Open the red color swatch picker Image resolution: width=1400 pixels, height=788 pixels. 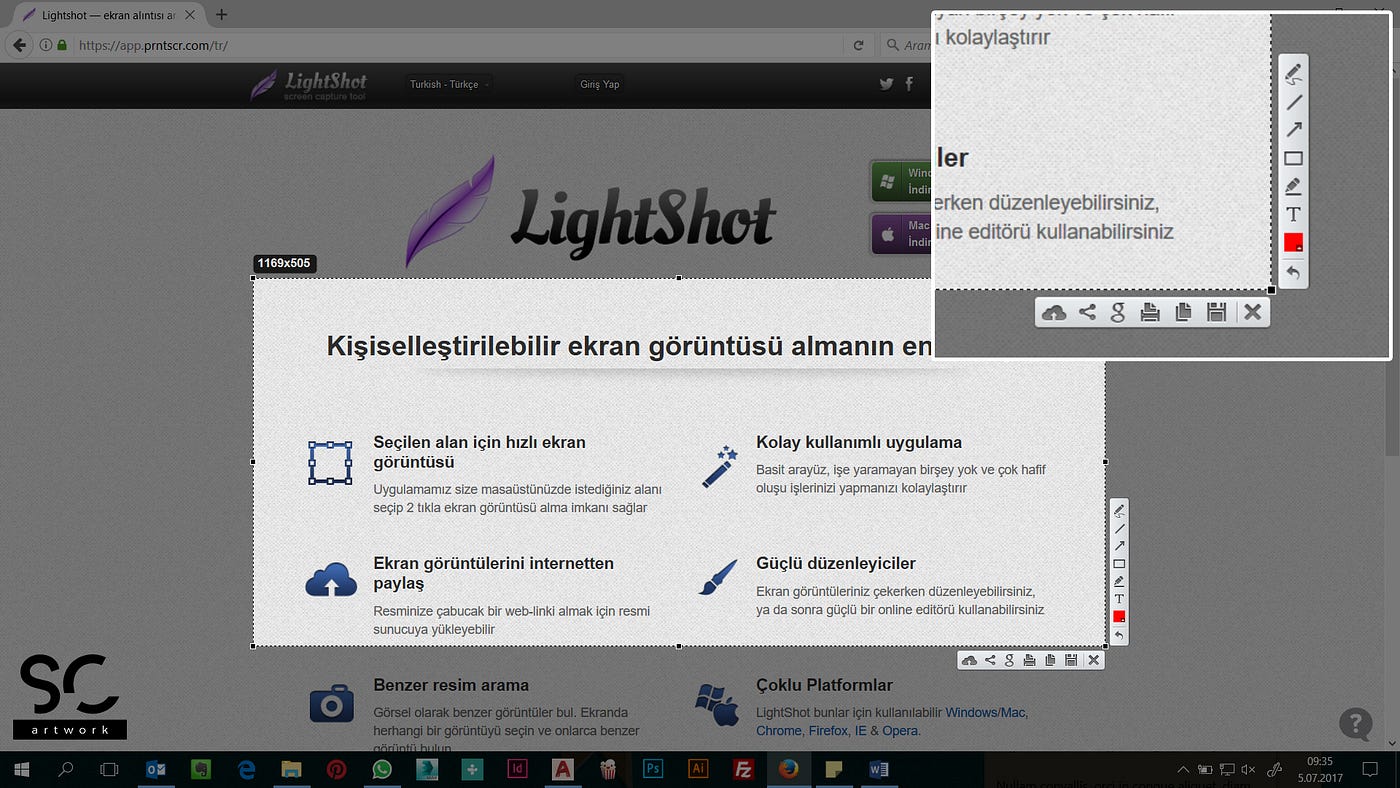pos(1293,242)
